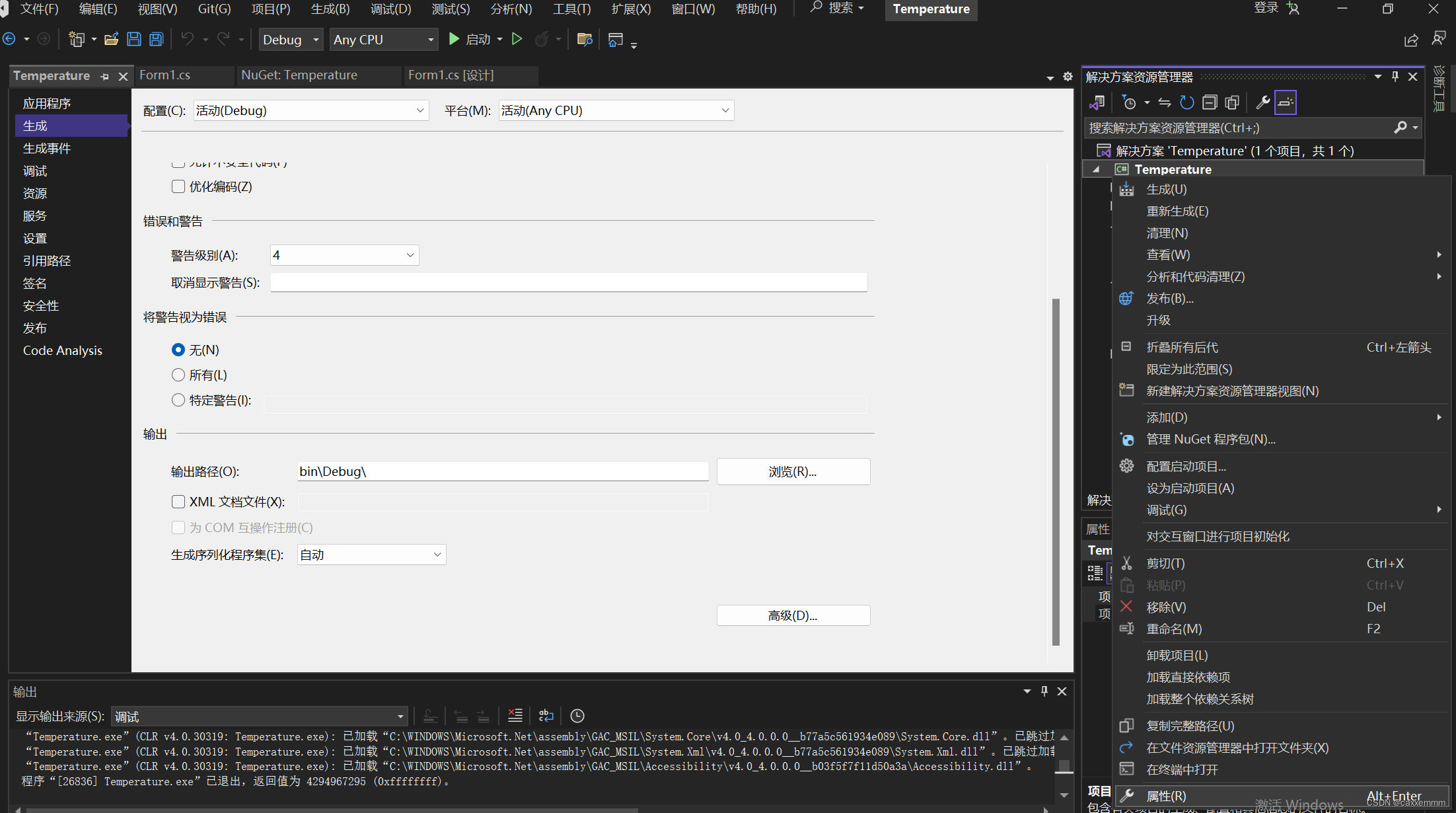Screen dimensions: 1456x813
Task: Click the 高级(D)... button
Action: pos(793,615)
